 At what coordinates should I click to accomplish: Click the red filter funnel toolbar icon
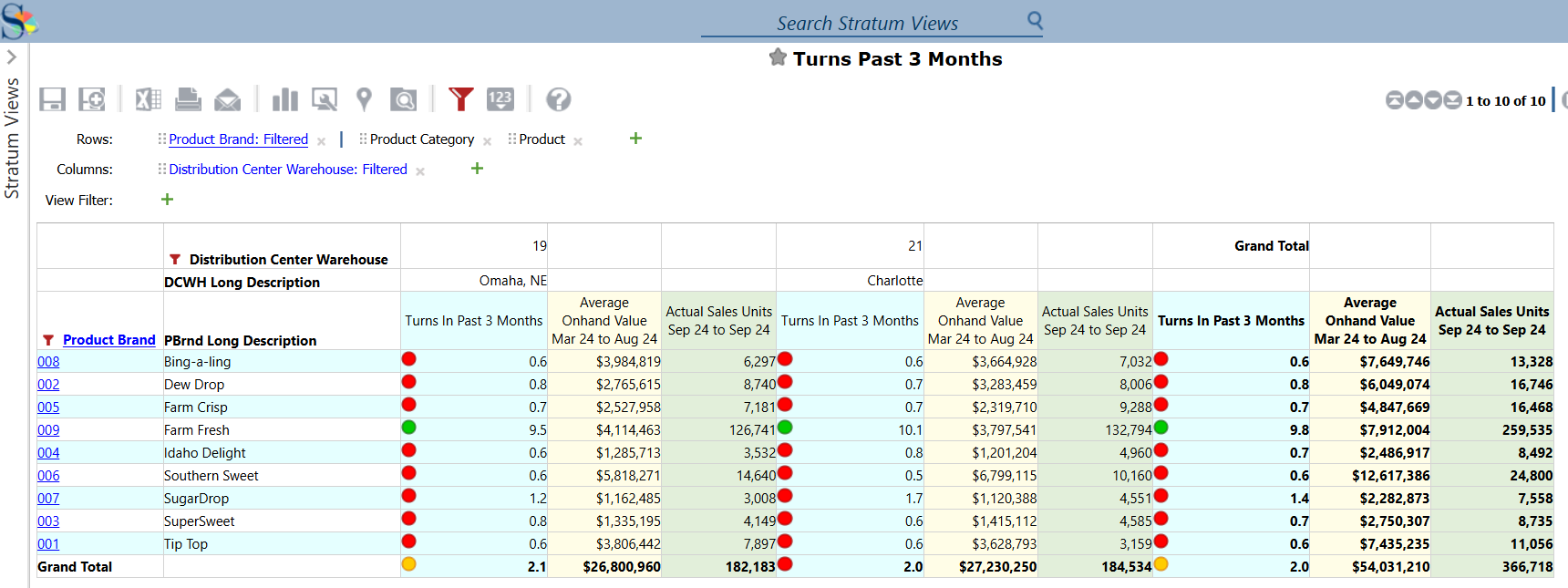461,99
